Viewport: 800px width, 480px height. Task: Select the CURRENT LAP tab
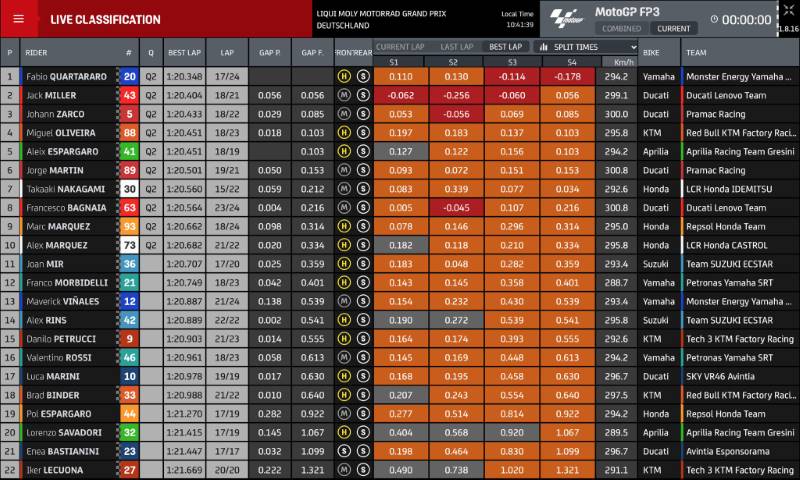click(400, 47)
